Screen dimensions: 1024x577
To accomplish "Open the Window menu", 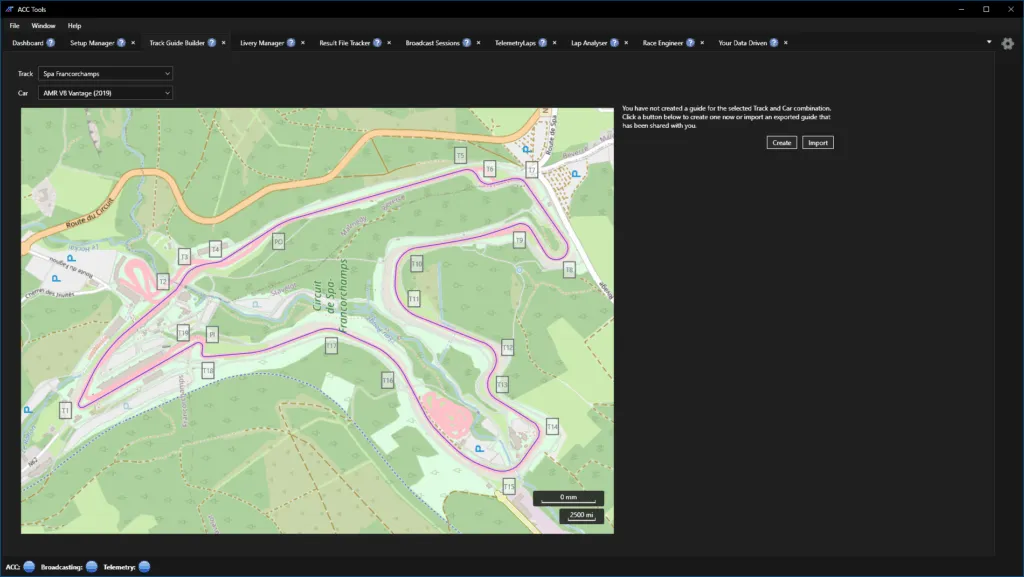I will [x=43, y=26].
